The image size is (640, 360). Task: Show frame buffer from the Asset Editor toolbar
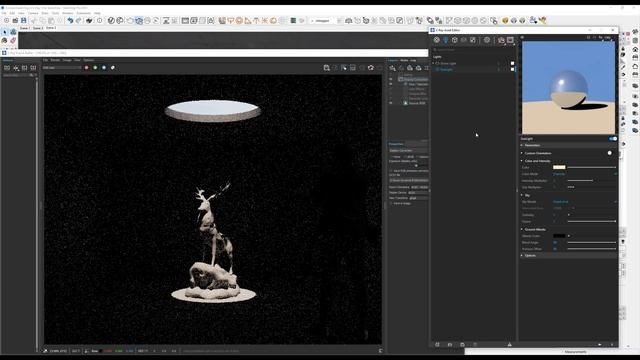pyautogui.click(x=510, y=40)
